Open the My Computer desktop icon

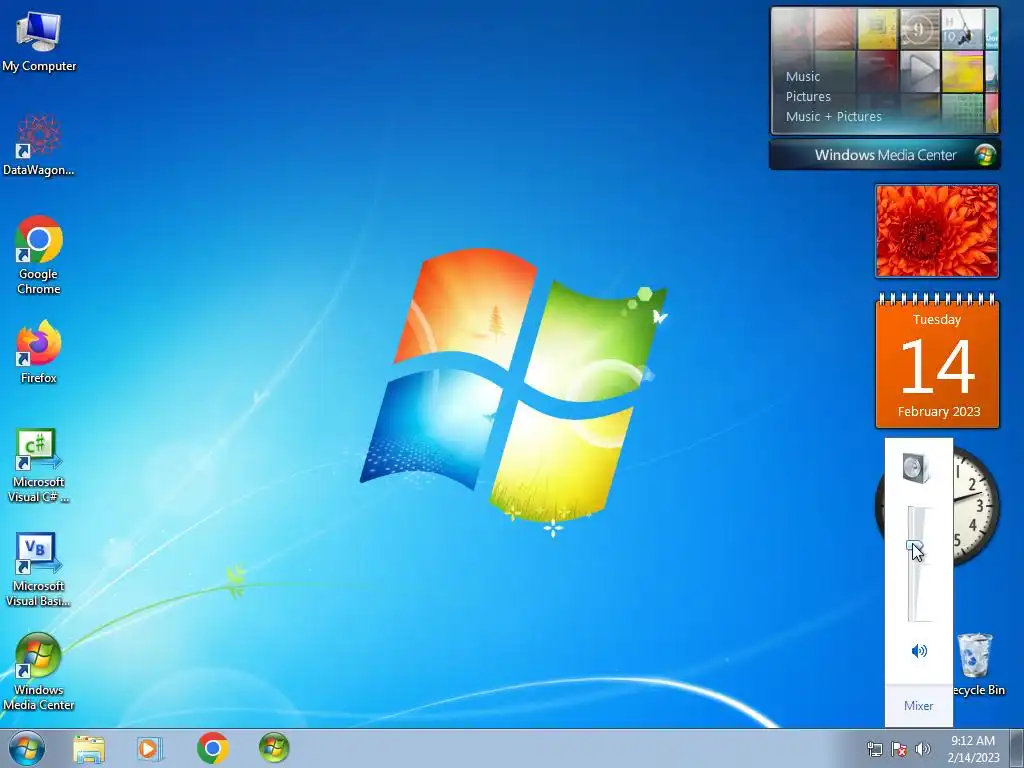point(39,40)
